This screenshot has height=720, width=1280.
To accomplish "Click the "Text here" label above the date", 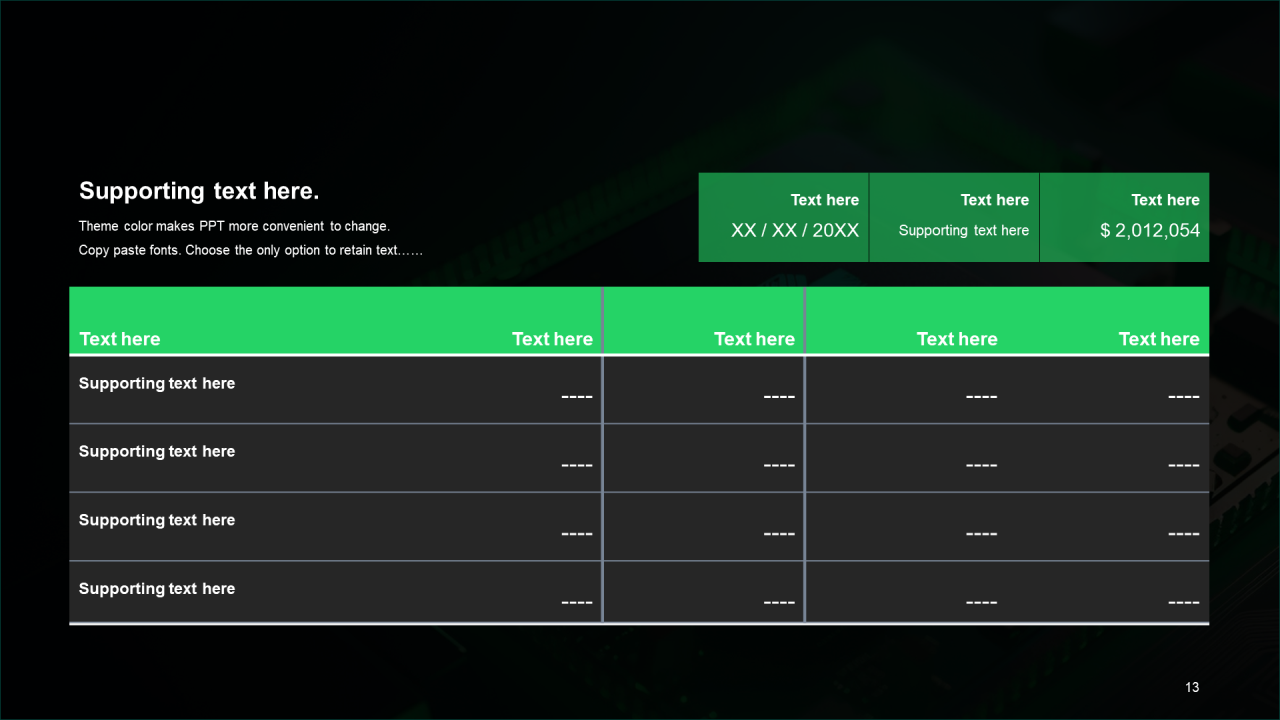I will [x=824, y=200].
